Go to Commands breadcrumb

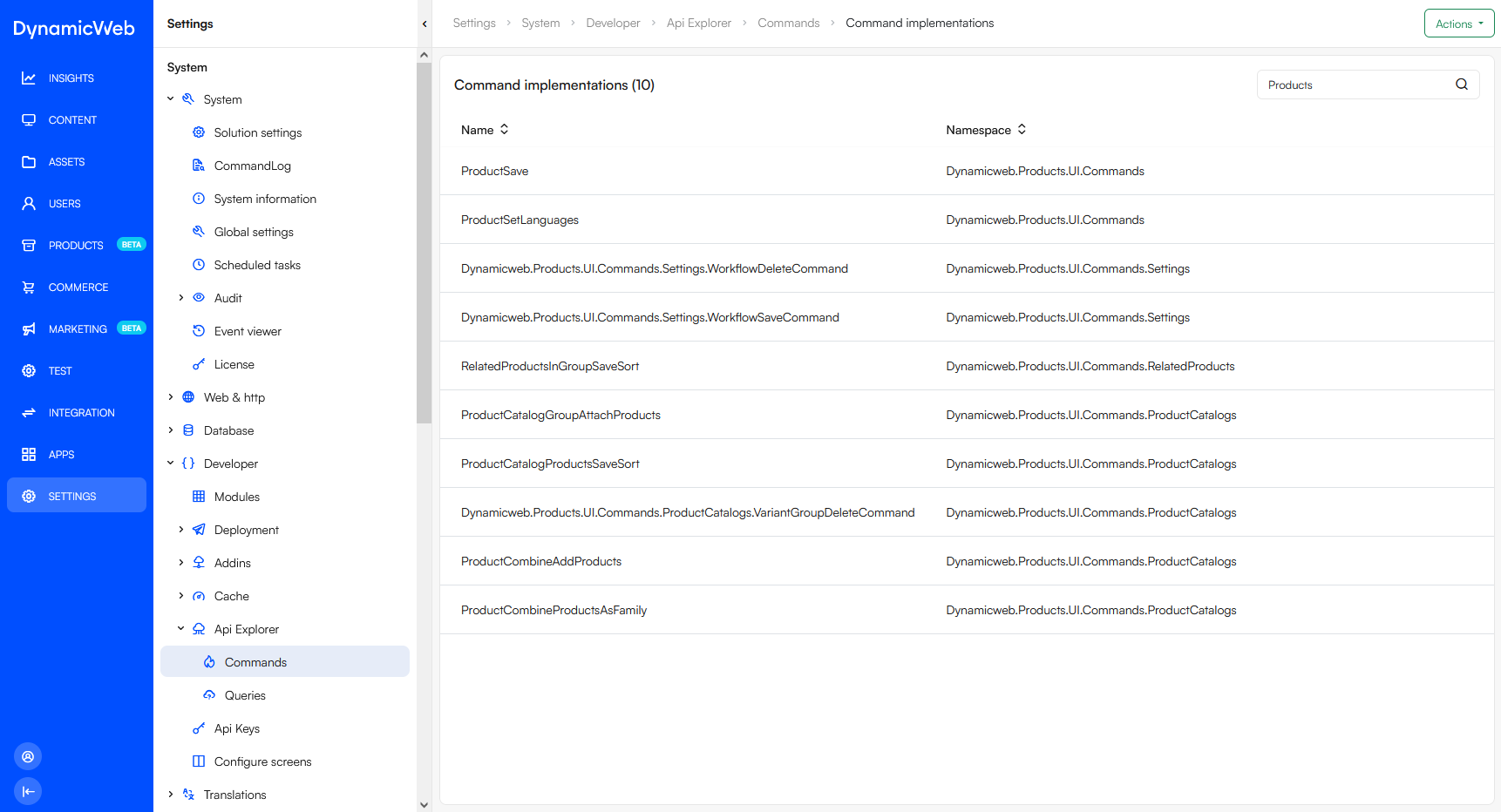(789, 24)
